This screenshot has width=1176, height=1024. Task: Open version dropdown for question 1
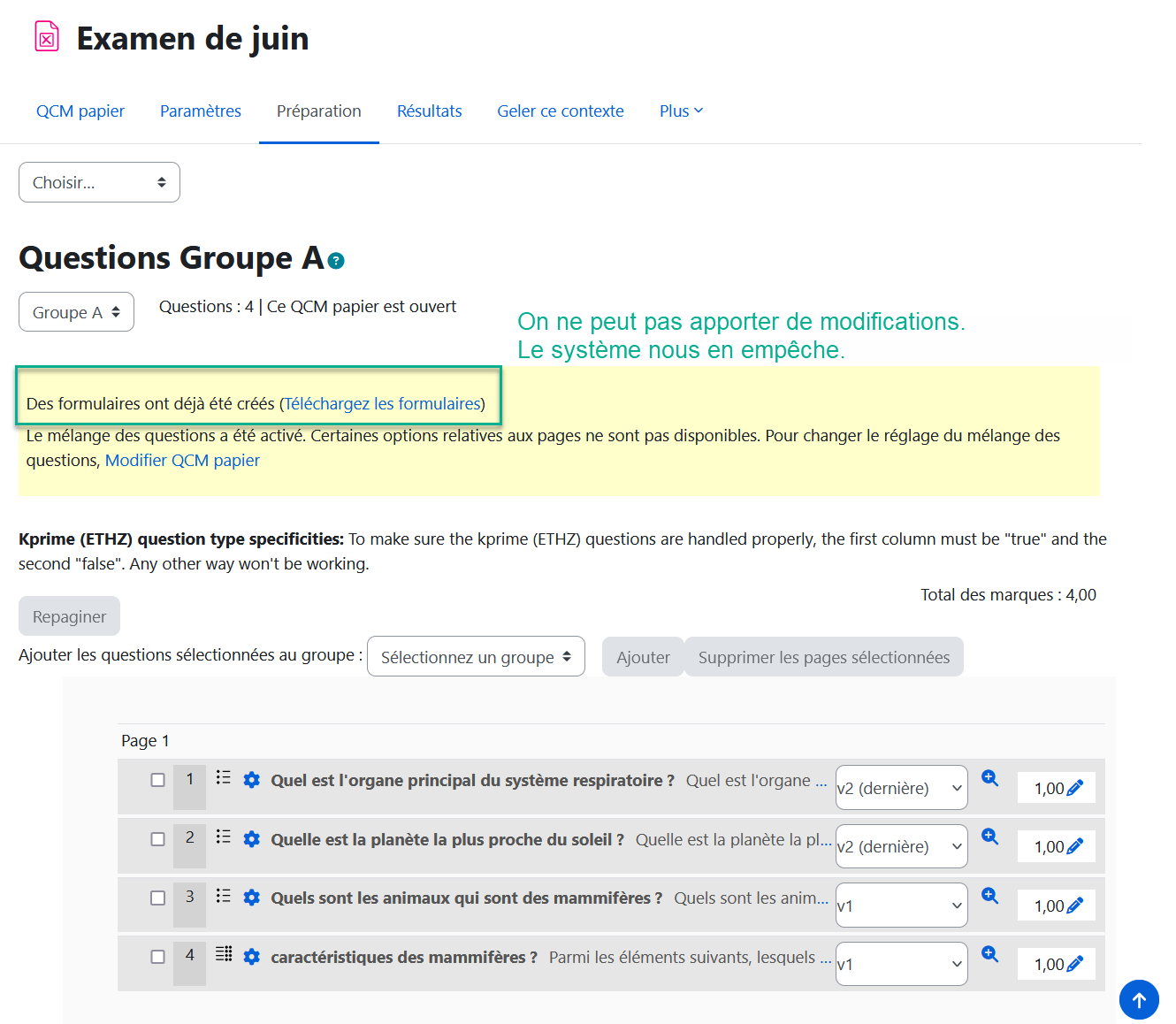[901, 788]
